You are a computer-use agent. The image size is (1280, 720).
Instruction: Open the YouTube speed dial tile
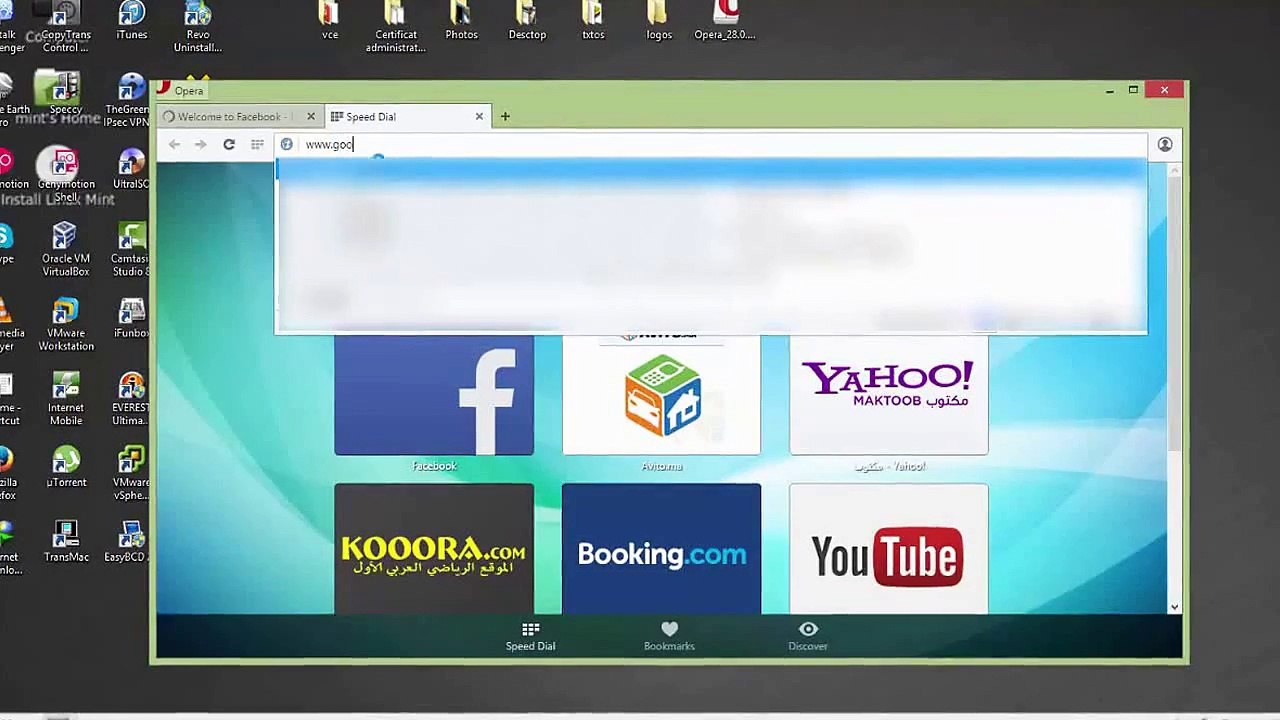(888, 549)
